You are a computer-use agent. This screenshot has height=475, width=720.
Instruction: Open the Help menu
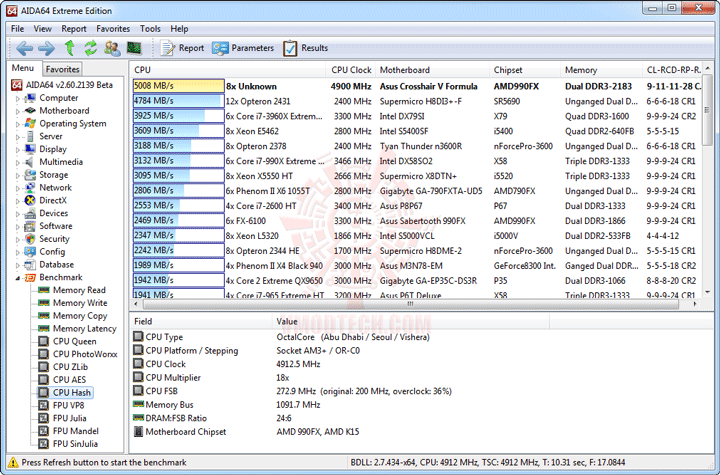(x=179, y=28)
